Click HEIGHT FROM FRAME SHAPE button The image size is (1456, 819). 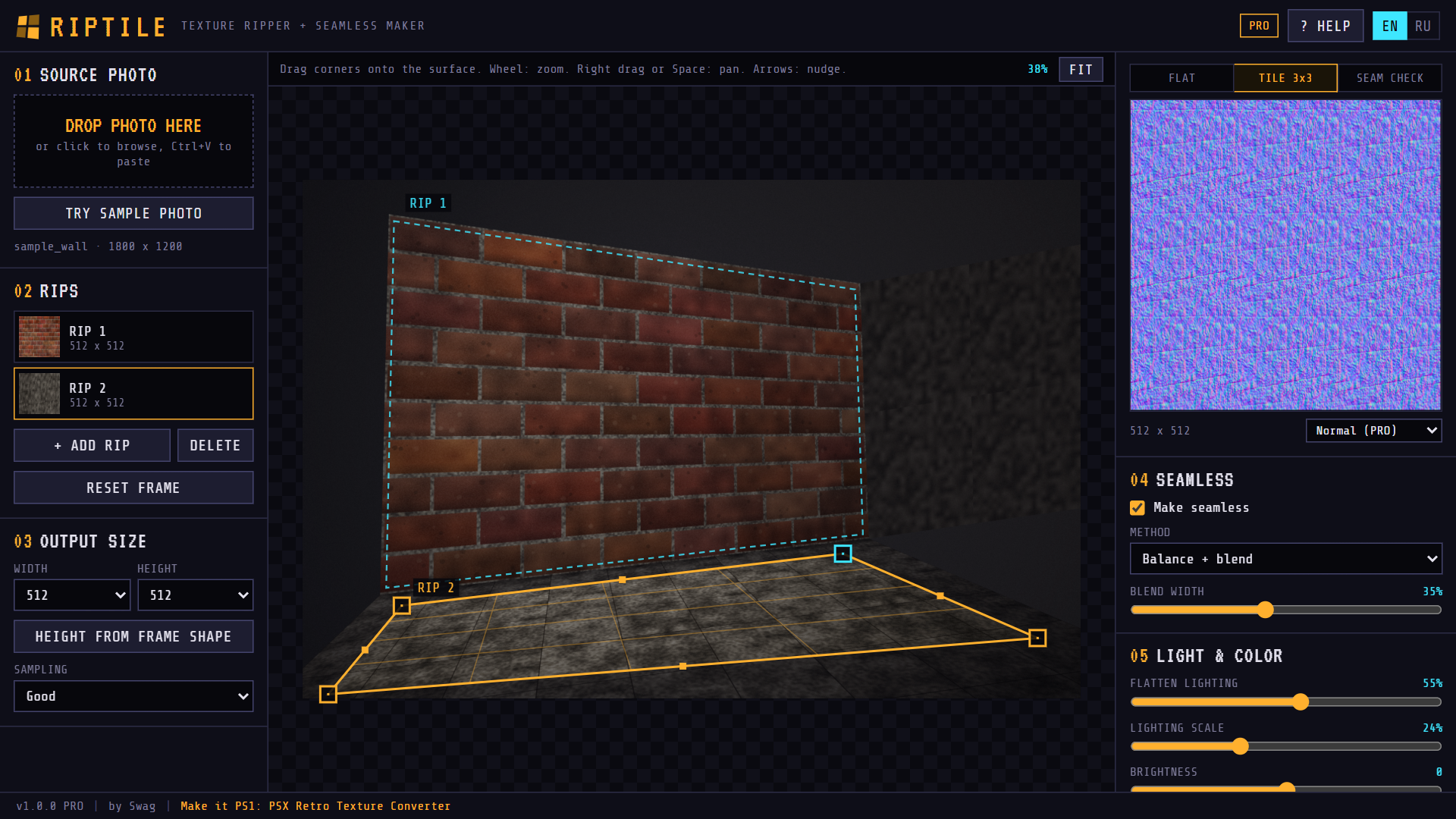(133, 636)
